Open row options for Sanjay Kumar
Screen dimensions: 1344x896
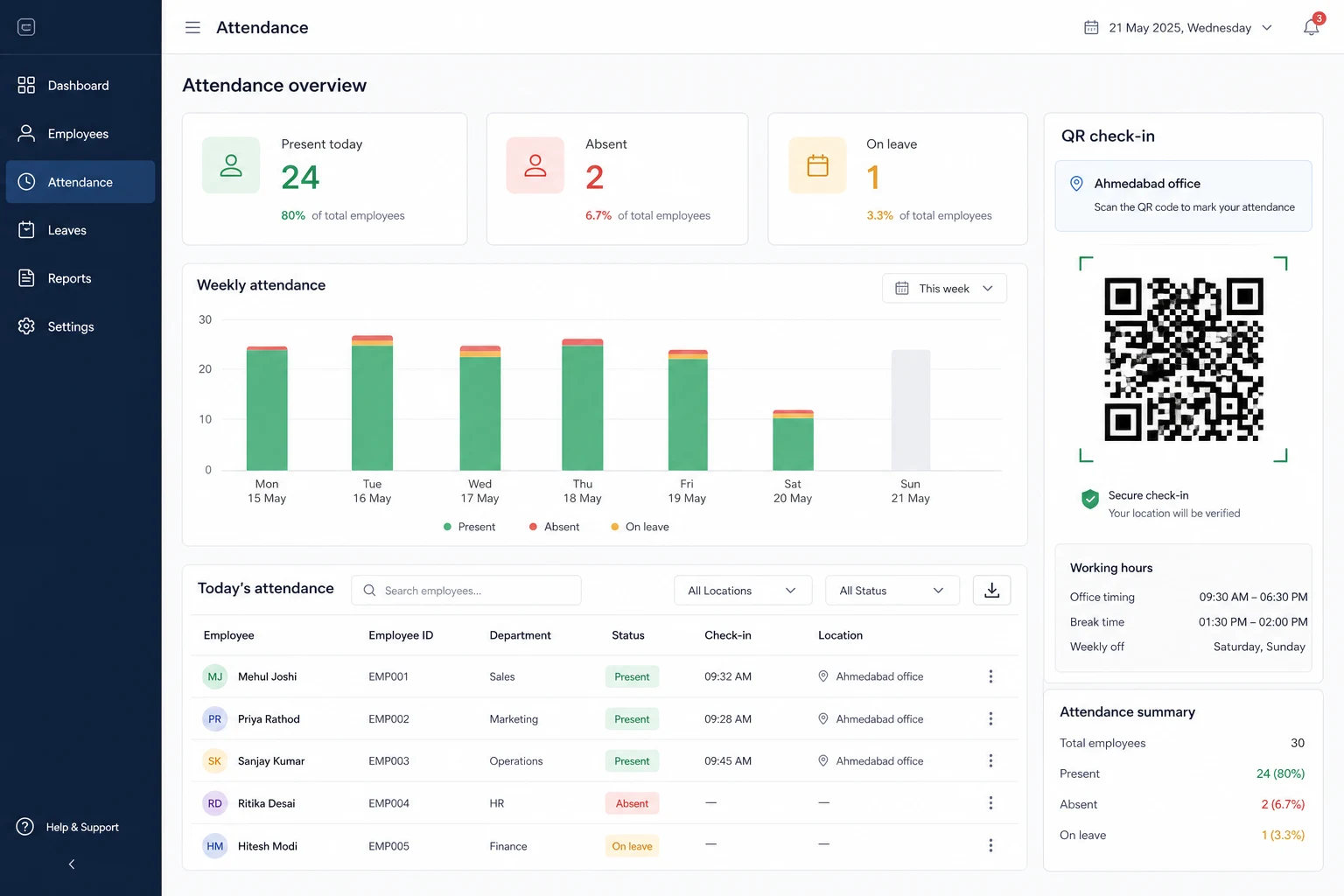[x=990, y=761]
